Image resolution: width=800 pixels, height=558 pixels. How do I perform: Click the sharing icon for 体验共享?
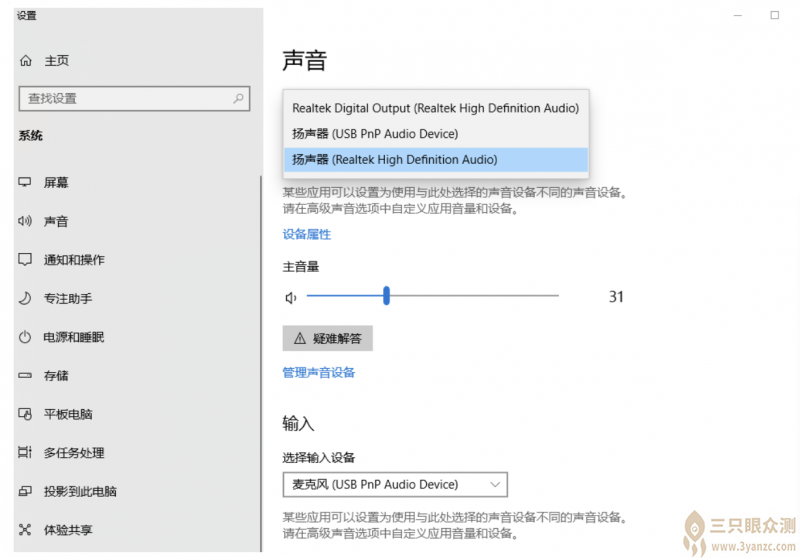(25, 530)
